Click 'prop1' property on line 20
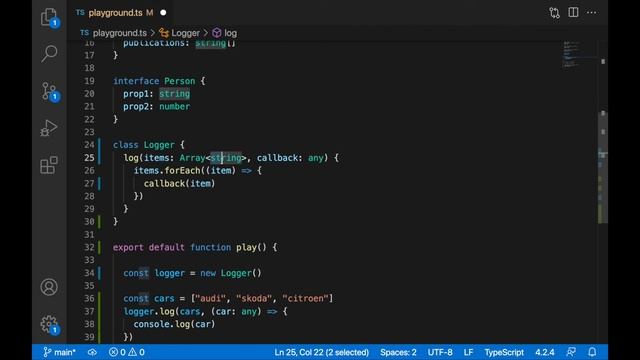The width and height of the screenshot is (640, 360). click(x=136, y=94)
